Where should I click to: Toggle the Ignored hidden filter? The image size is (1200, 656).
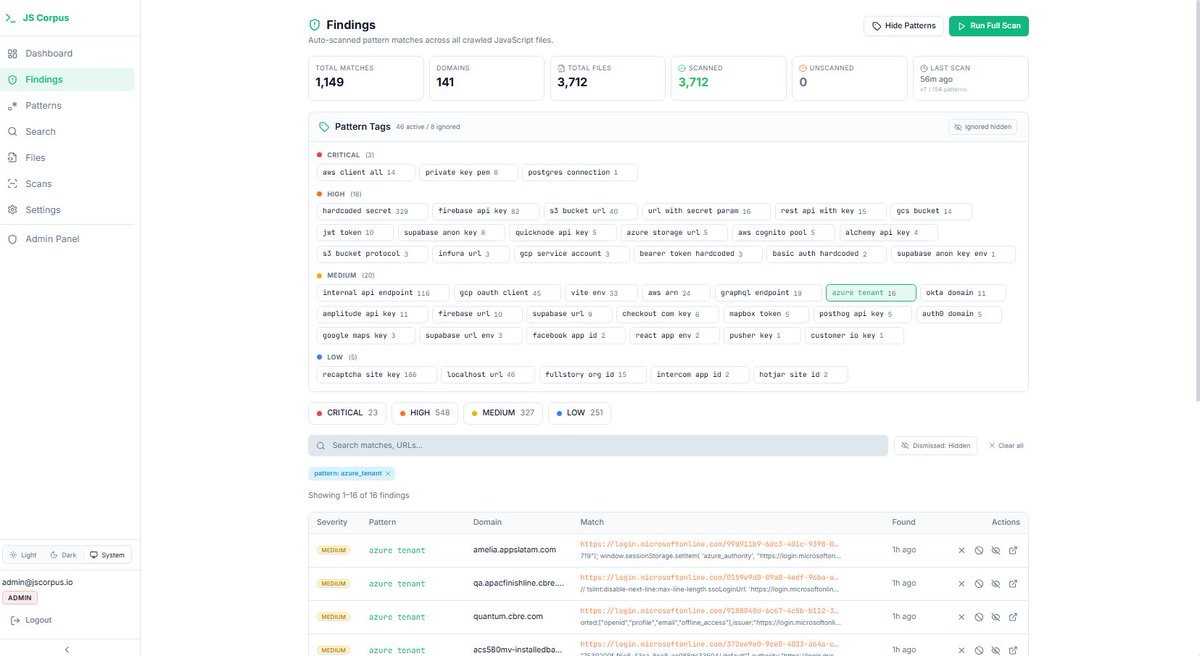(x=982, y=127)
